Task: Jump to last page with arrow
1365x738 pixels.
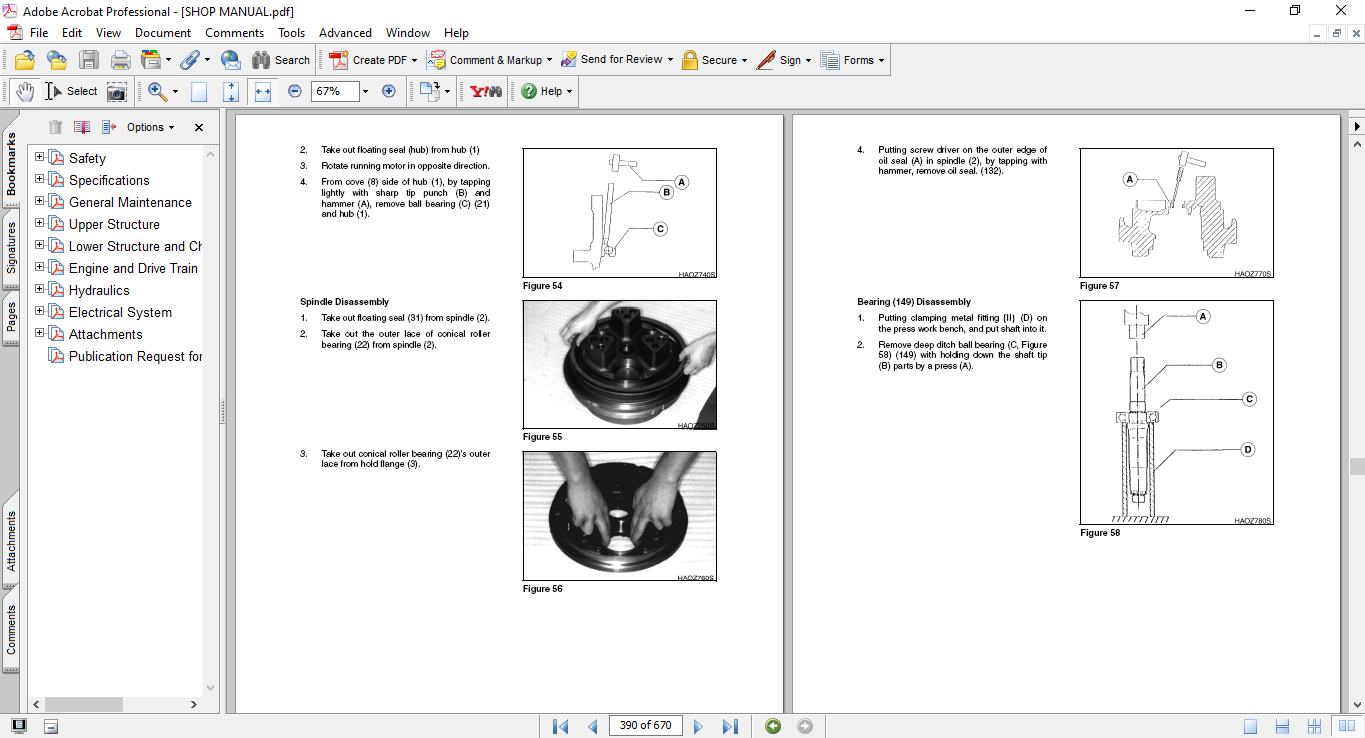Action: click(x=730, y=726)
